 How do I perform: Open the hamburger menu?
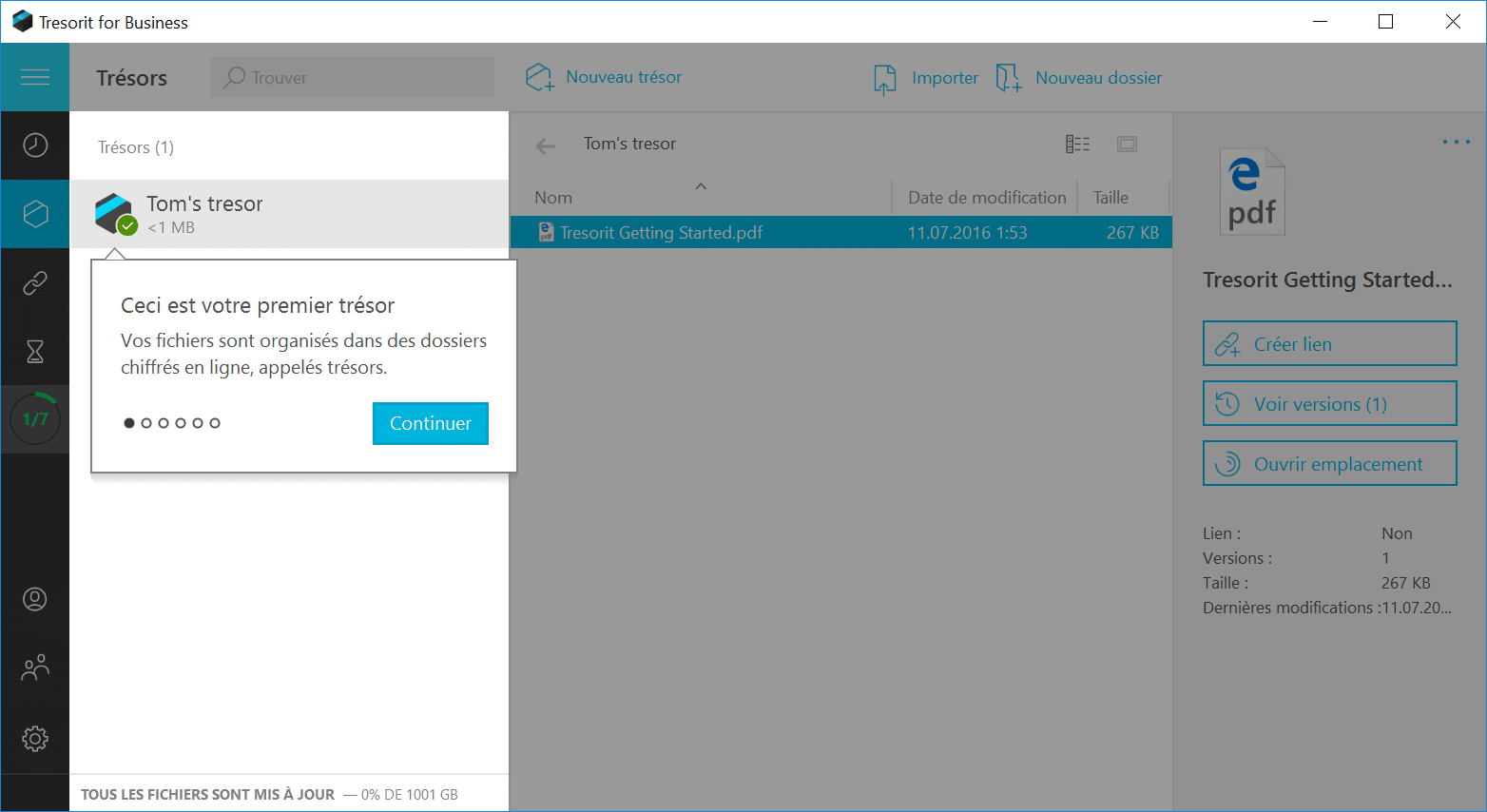click(35, 77)
